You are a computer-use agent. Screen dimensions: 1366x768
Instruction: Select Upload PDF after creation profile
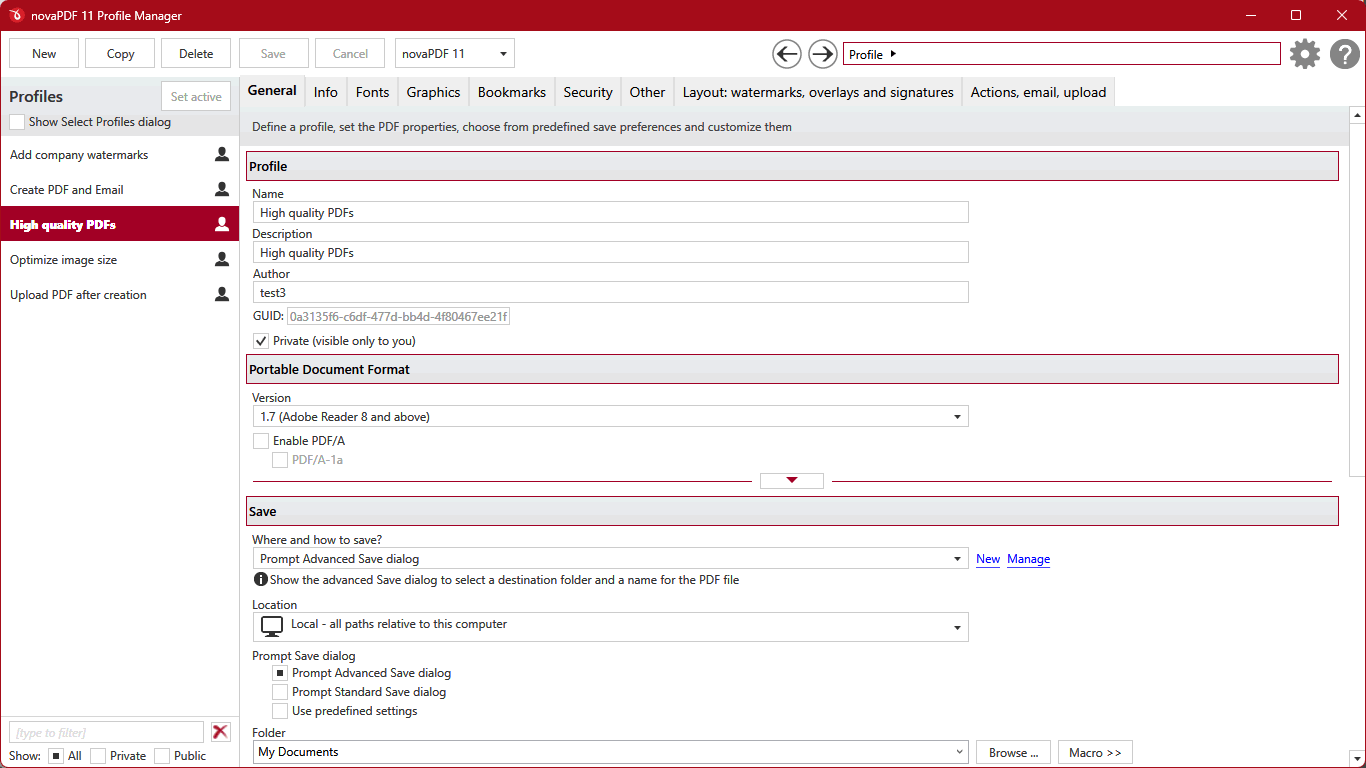tap(120, 294)
